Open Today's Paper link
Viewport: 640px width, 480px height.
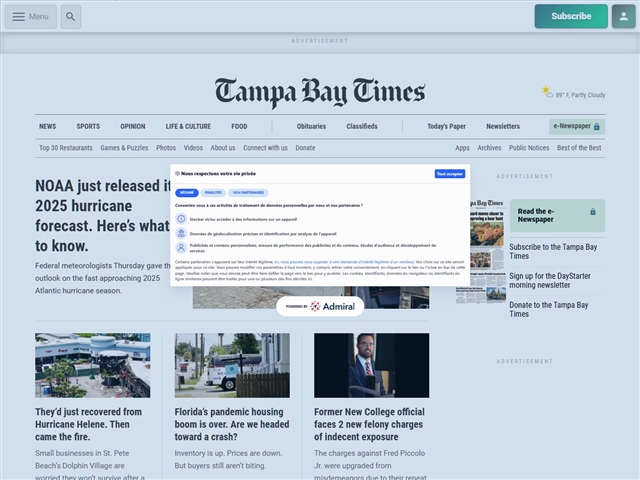tap(446, 127)
